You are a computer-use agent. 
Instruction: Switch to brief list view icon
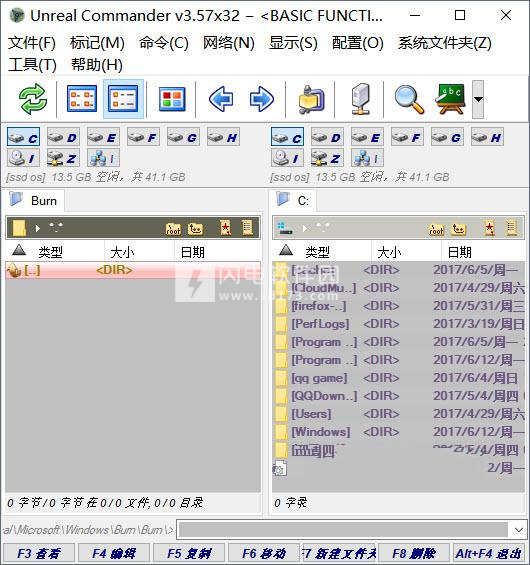click(x=82, y=99)
